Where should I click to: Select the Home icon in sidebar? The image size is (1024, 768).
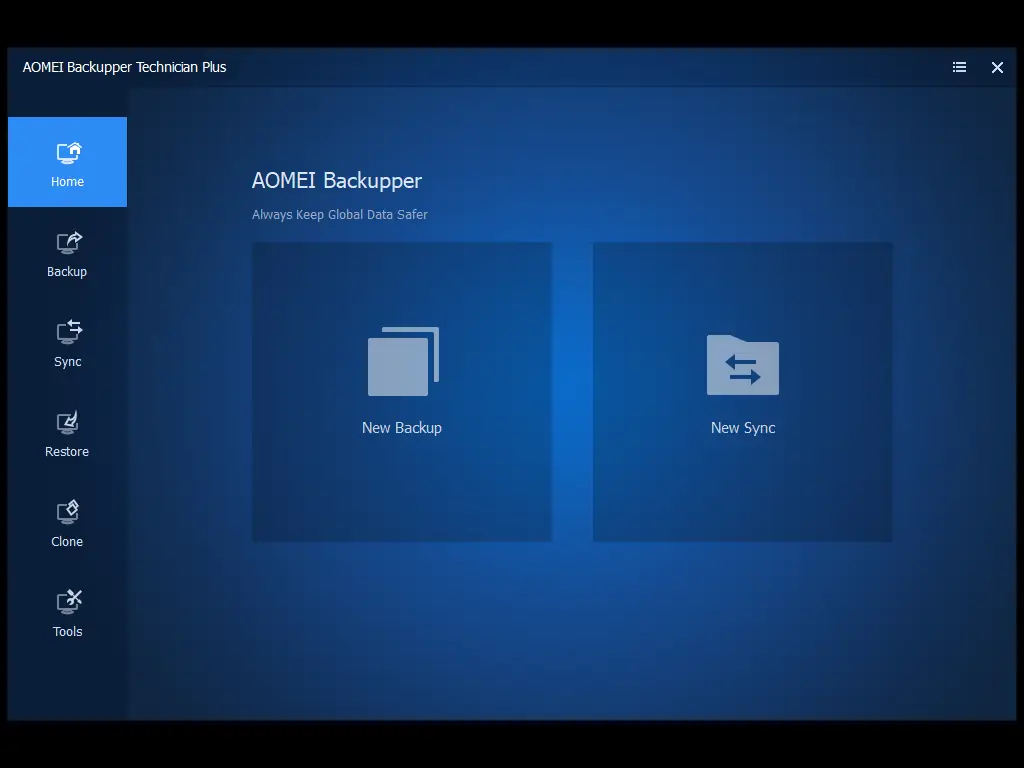tap(67, 152)
